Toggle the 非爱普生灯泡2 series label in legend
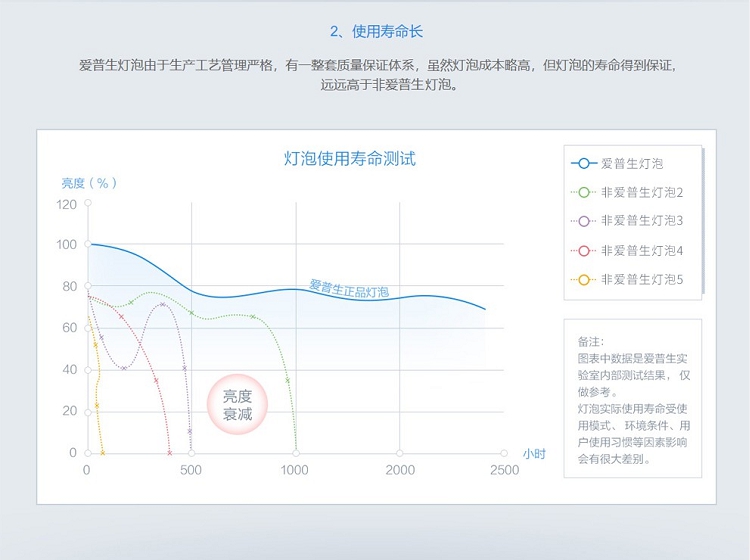 point(642,192)
